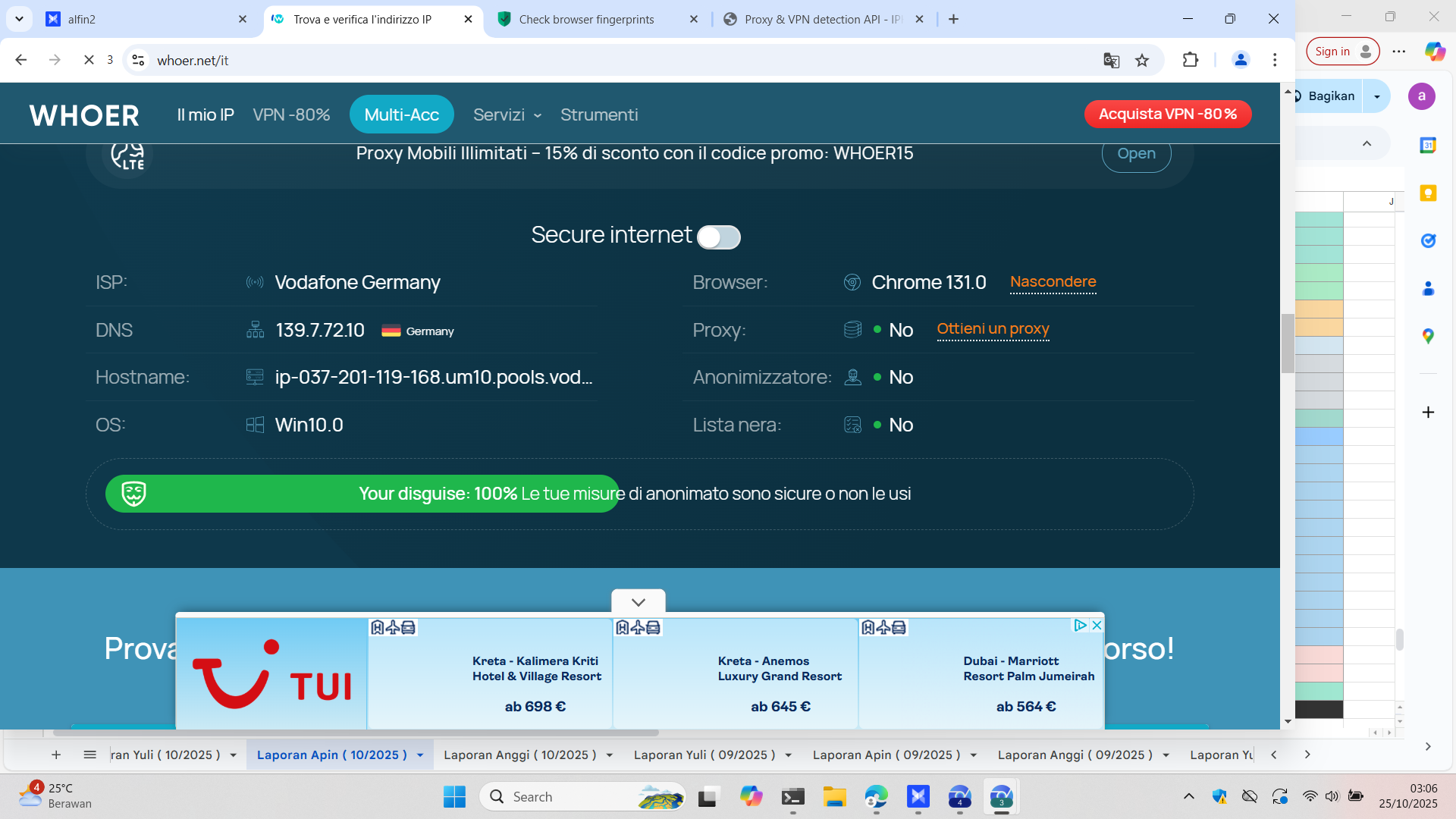This screenshot has height=819, width=1456.
Task: Open Laporan Apin (09/2025) sheet tab menu
Action: 974,755
